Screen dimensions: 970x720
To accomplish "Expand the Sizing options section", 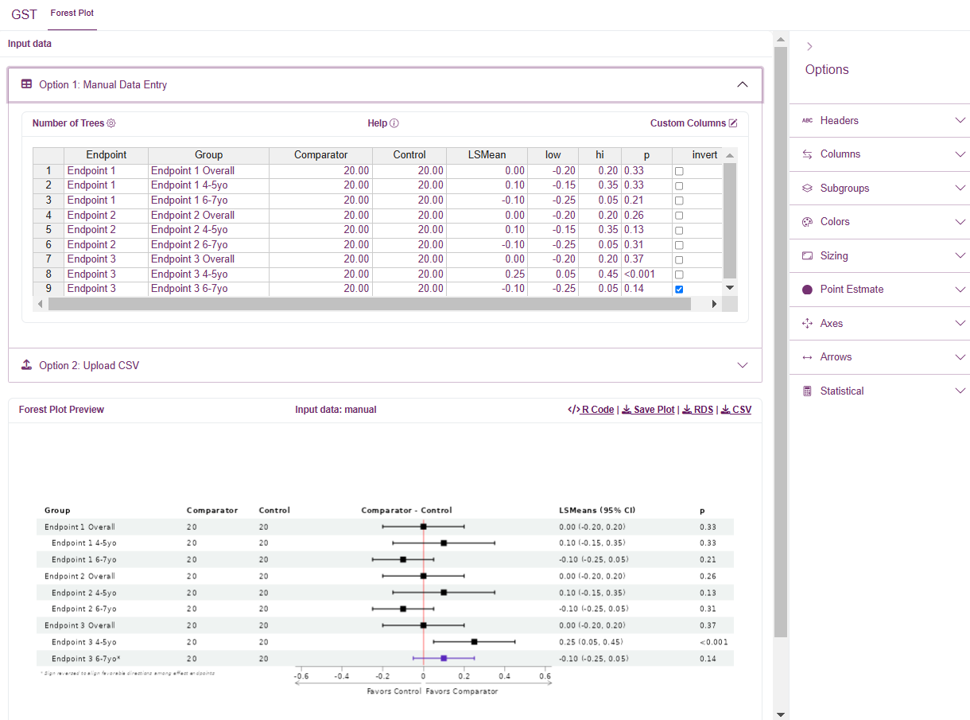I will [x=959, y=255].
